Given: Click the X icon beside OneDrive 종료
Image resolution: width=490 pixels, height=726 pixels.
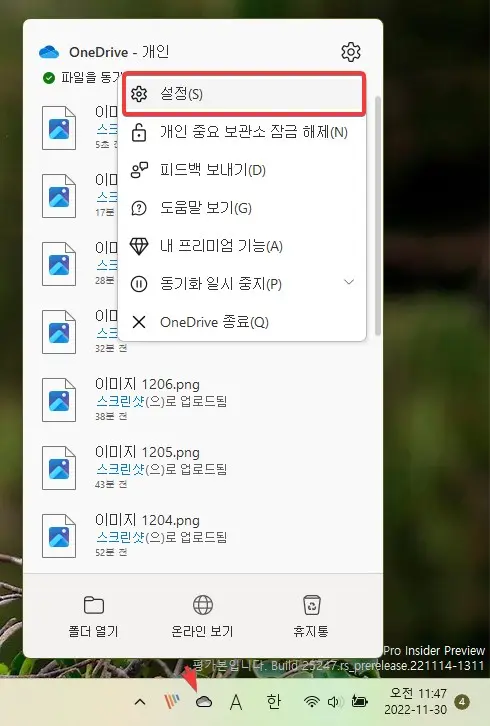Looking at the screenshot, I should tap(139, 322).
